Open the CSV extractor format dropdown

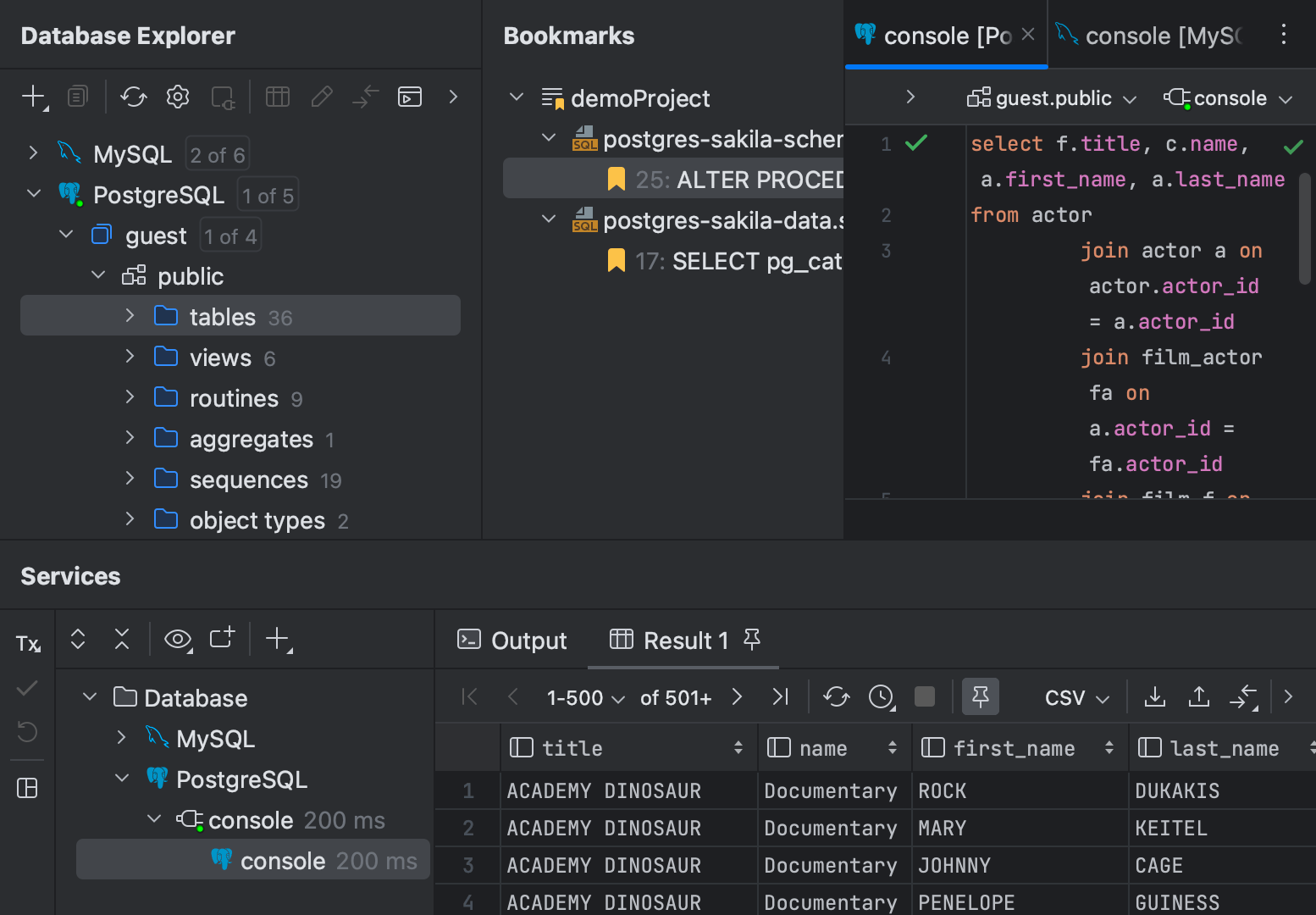pyautogui.click(x=1074, y=696)
